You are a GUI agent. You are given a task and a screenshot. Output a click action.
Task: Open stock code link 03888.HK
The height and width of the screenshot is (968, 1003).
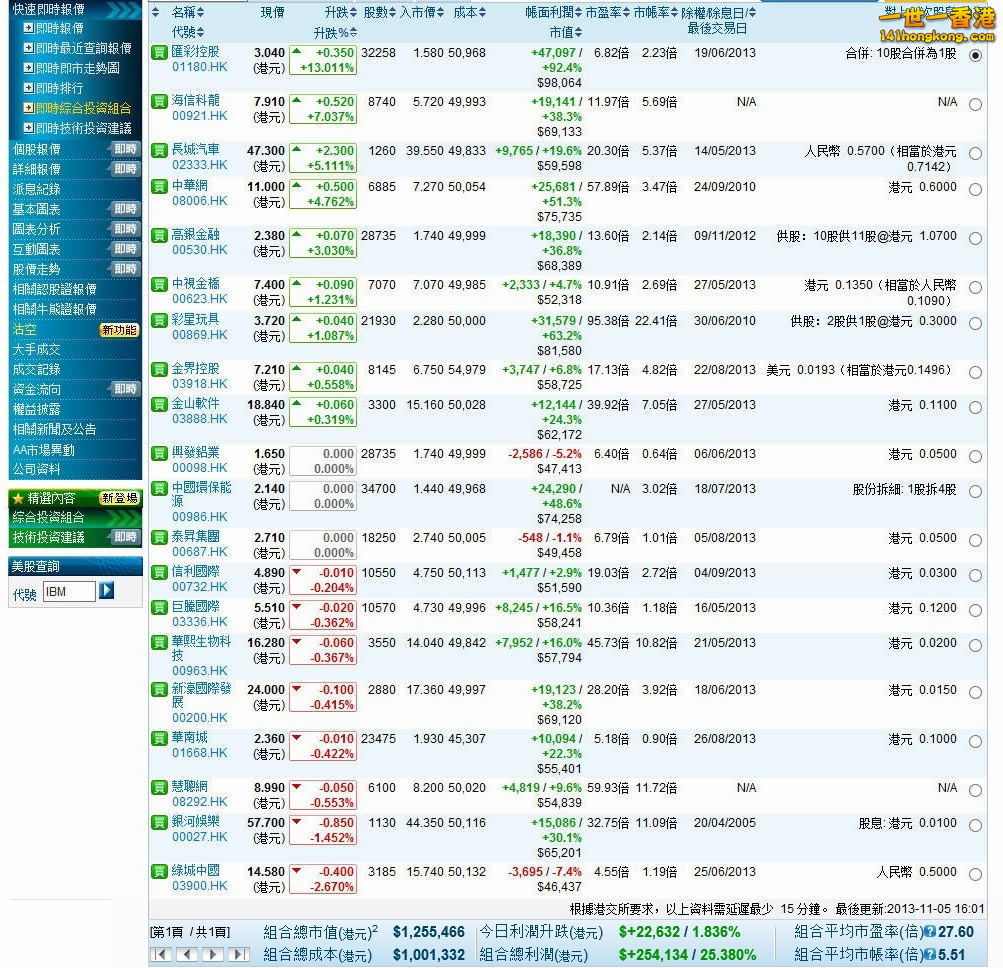click(x=200, y=418)
